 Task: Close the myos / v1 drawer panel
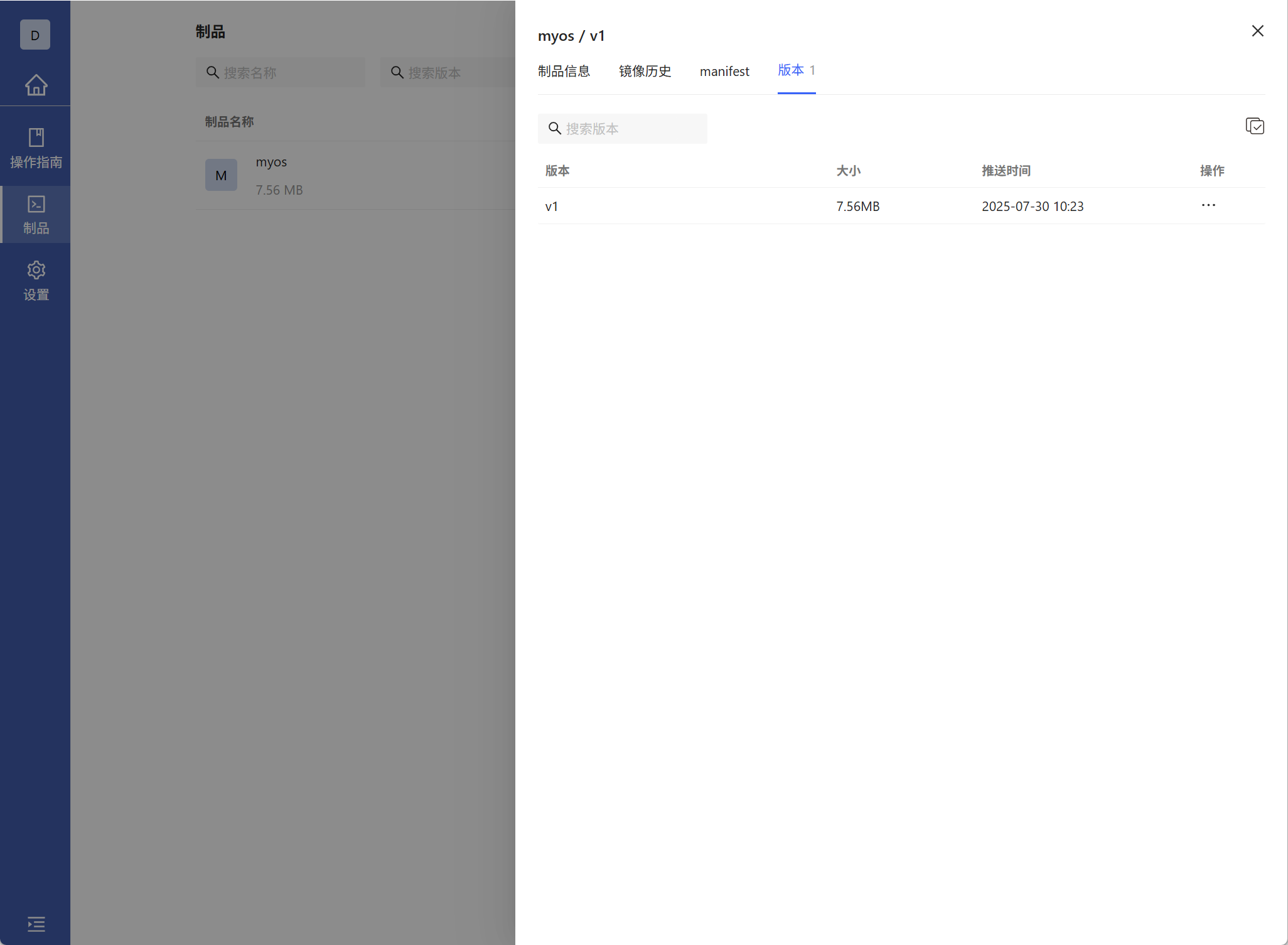click(1257, 31)
